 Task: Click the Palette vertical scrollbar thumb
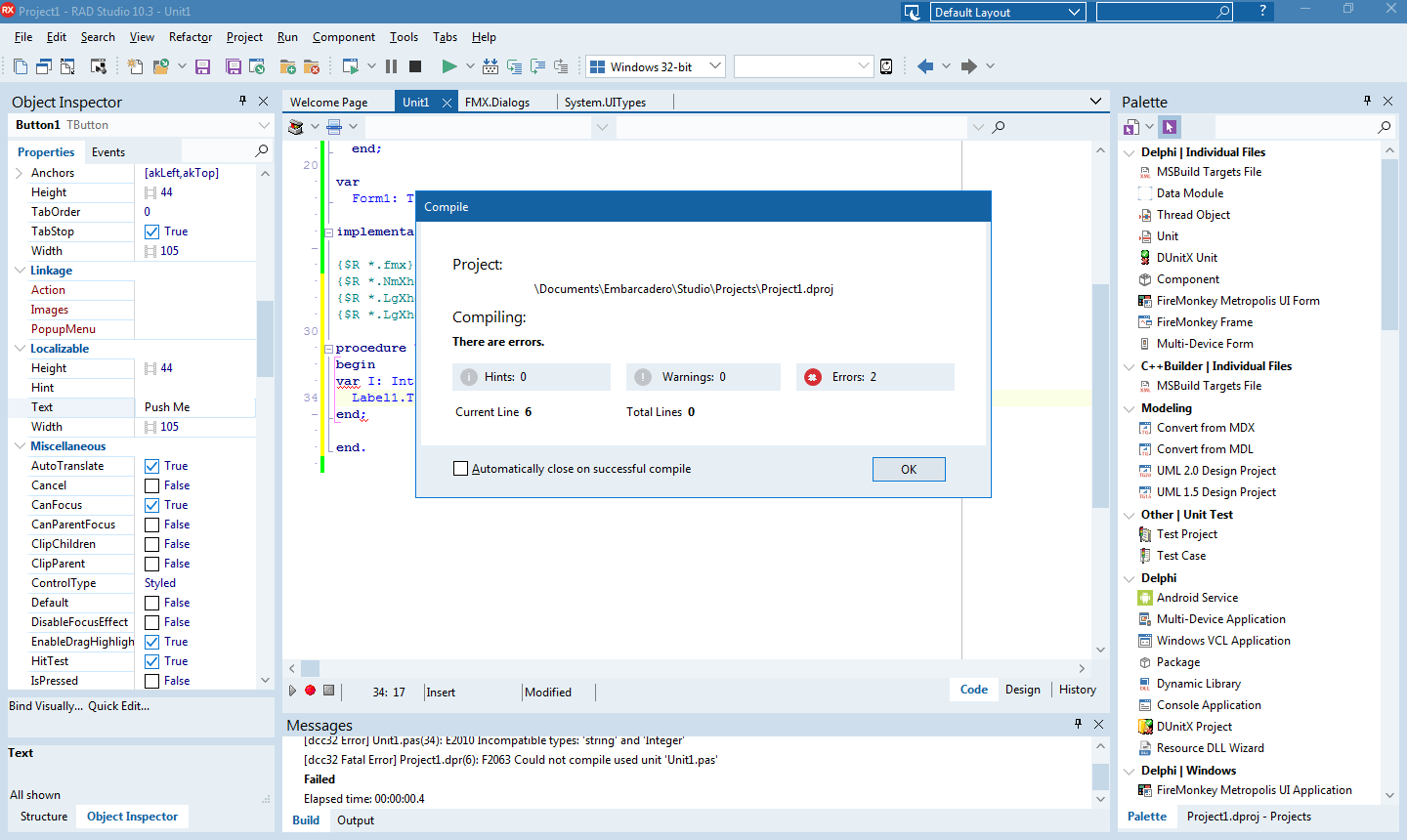1389,244
